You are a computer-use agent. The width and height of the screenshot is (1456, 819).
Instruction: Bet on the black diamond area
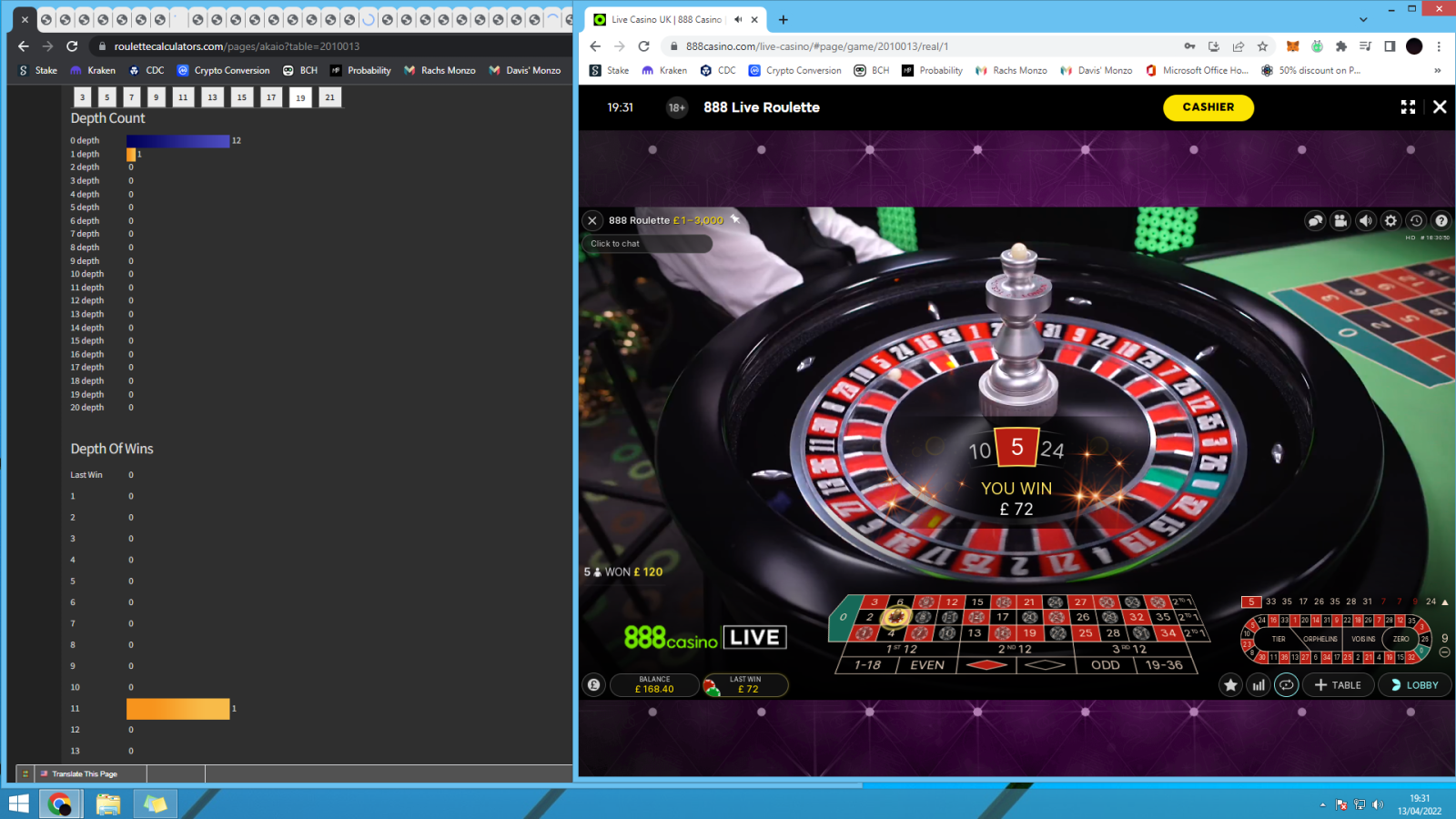pyautogui.click(x=1046, y=665)
